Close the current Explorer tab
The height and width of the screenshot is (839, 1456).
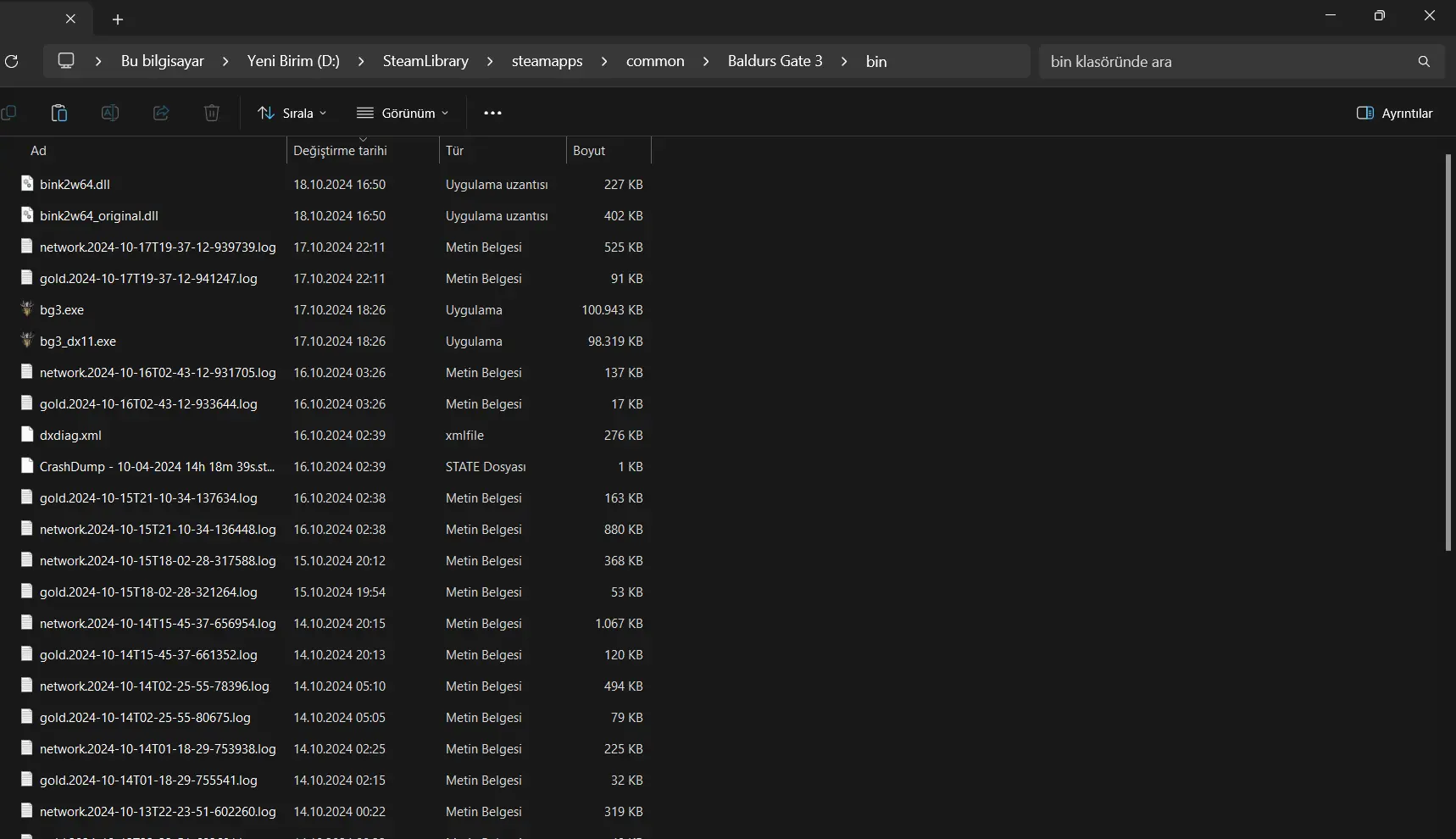71,19
